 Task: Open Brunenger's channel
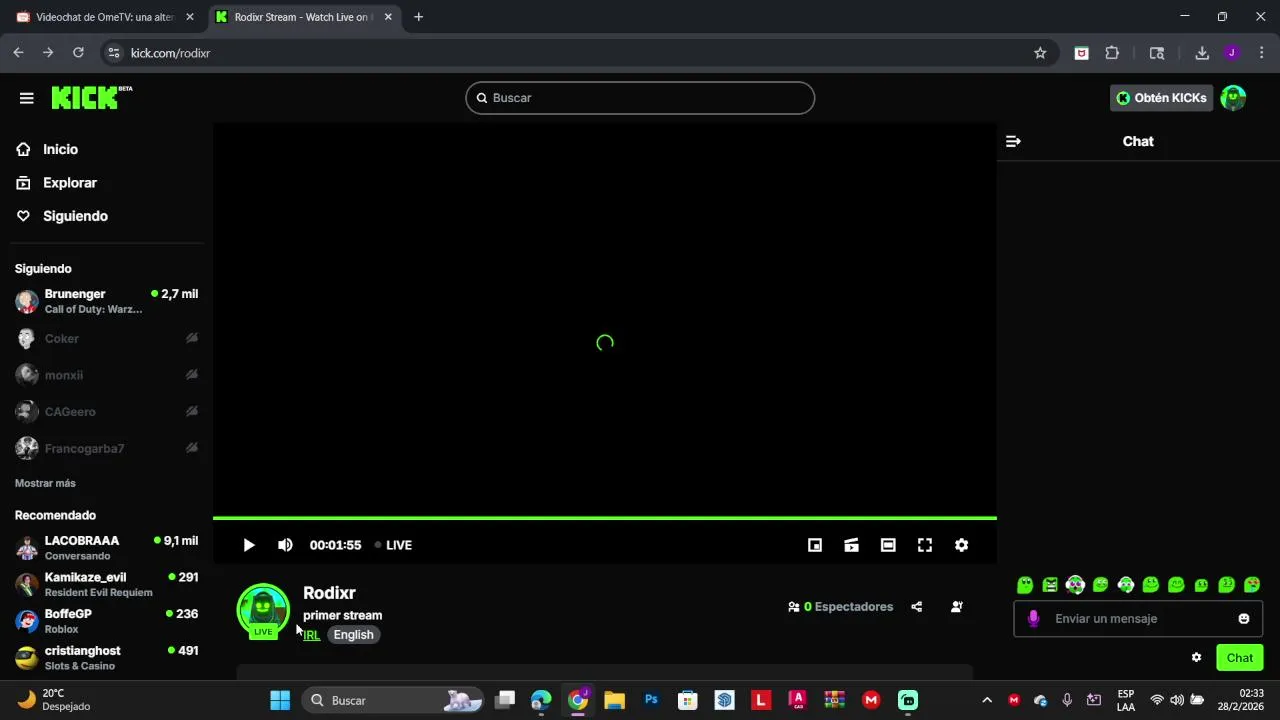tap(106, 301)
